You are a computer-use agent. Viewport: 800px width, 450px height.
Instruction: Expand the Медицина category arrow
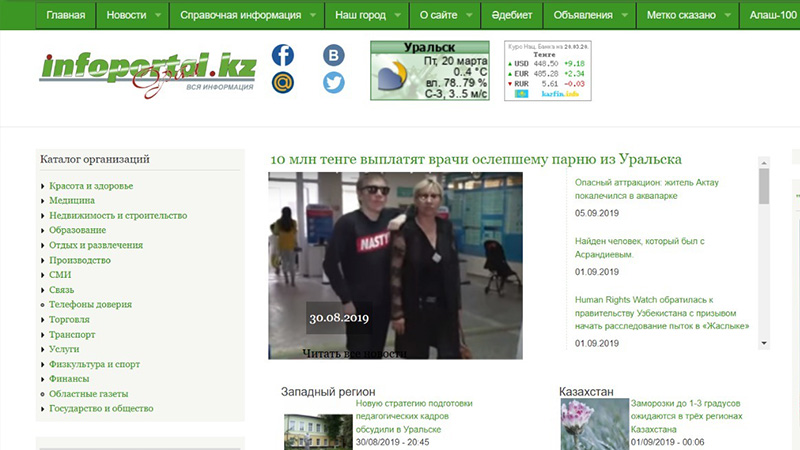coord(43,201)
